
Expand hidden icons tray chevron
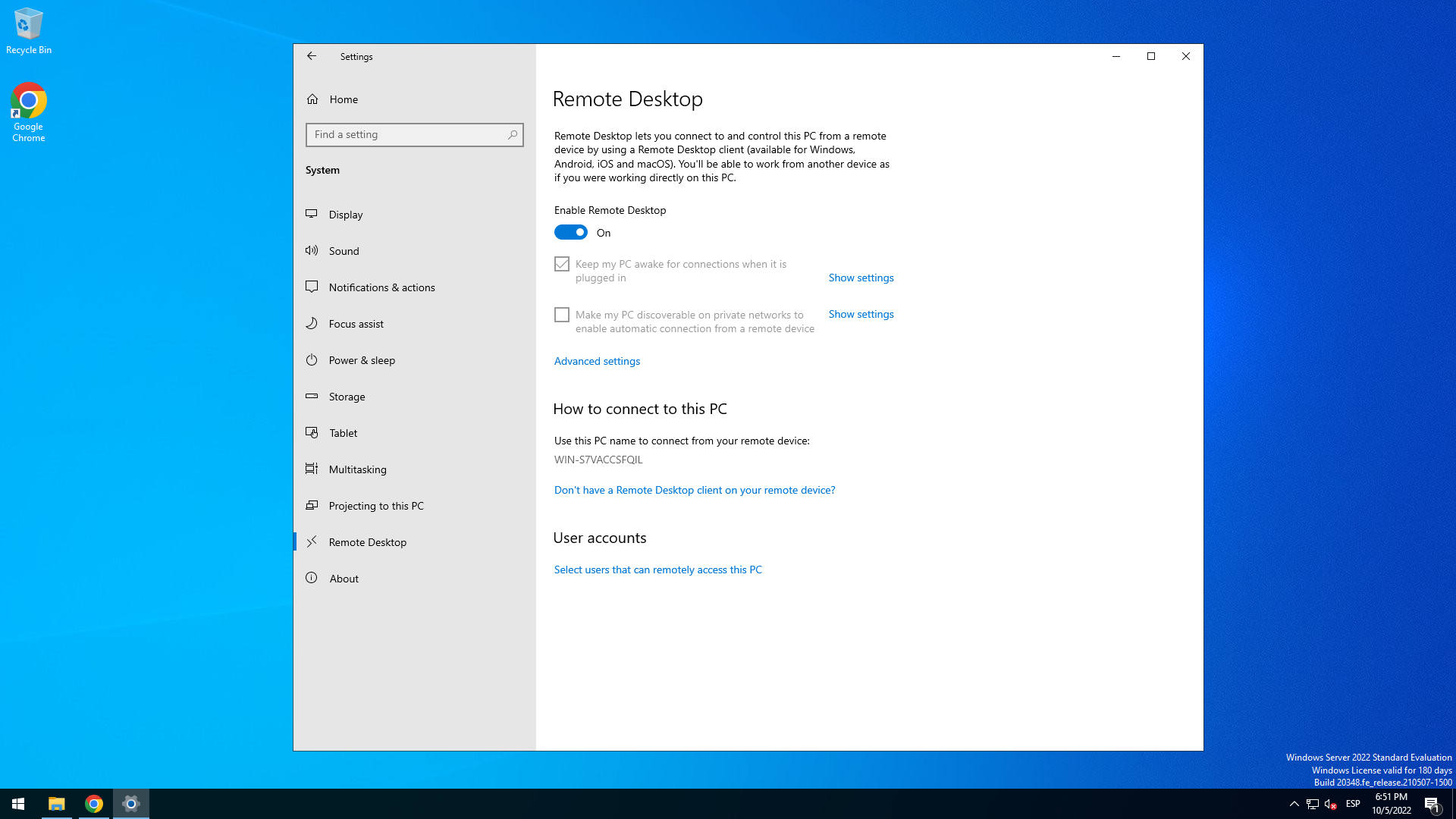[1294, 804]
